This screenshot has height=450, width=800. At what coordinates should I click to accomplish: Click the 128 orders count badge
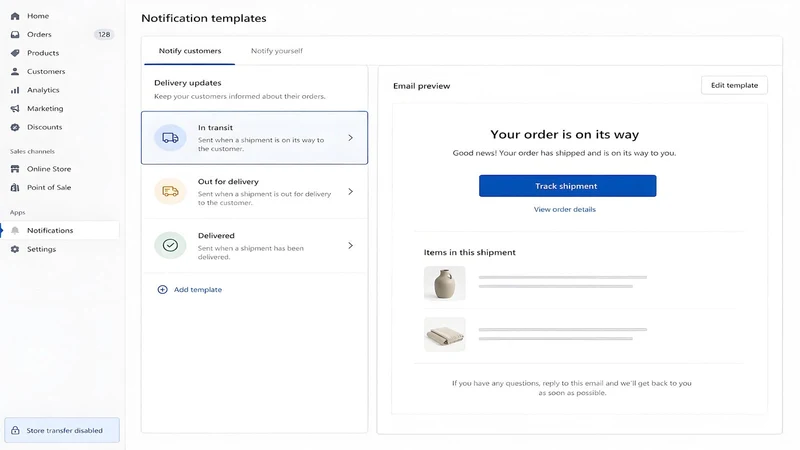click(104, 35)
